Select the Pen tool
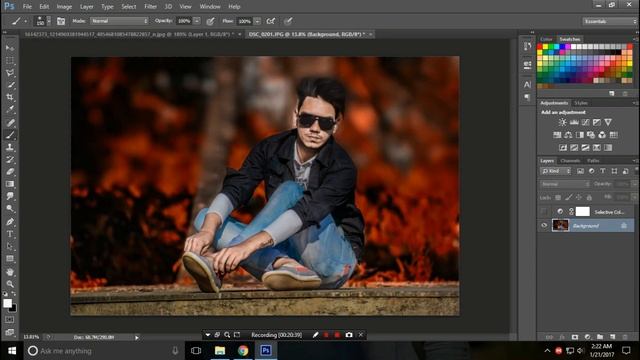Screen dimensions: 640x360 point(10,222)
